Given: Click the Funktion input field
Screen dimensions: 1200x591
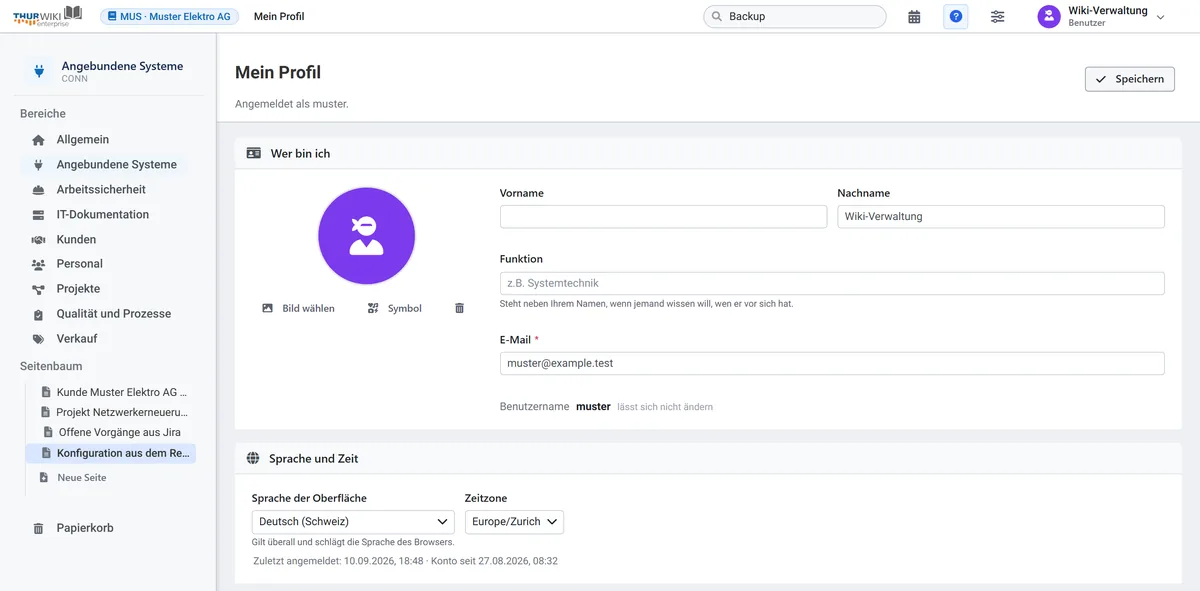Looking at the screenshot, I should (832, 283).
